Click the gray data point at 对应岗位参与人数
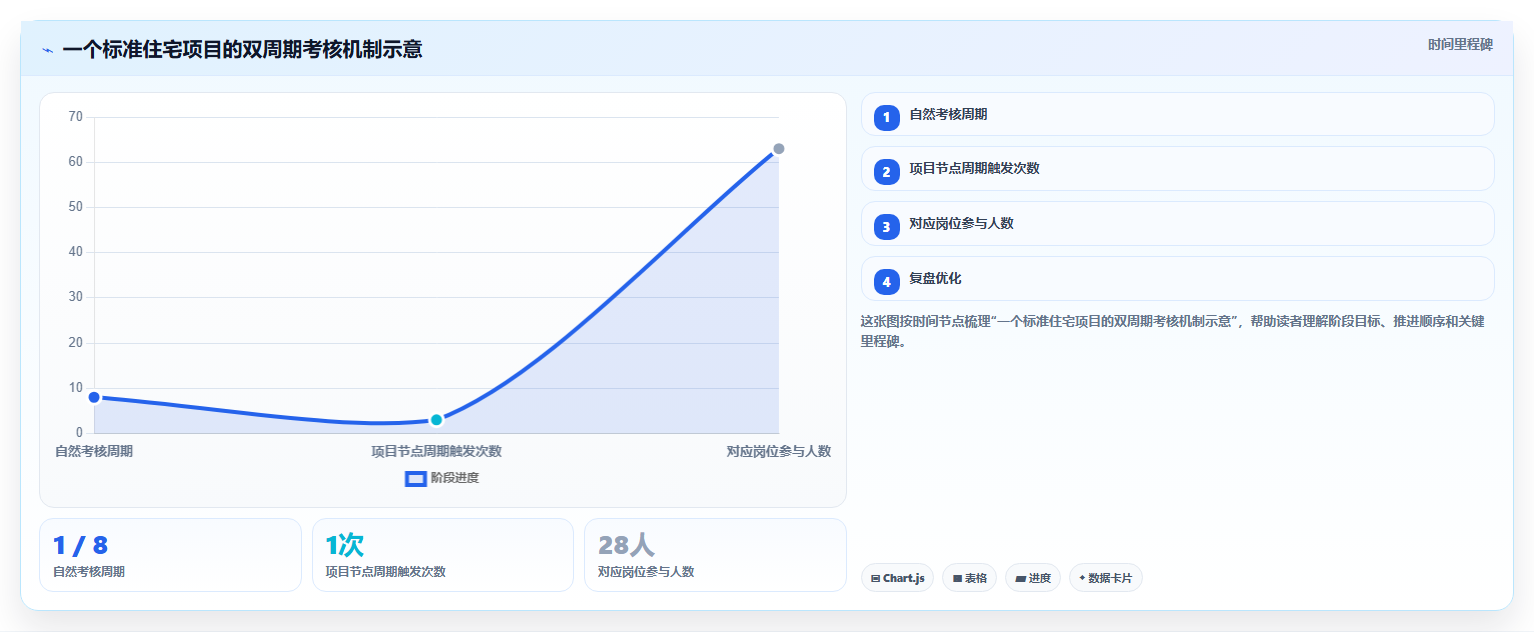1534x632 pixels. (x=778, y=149)
